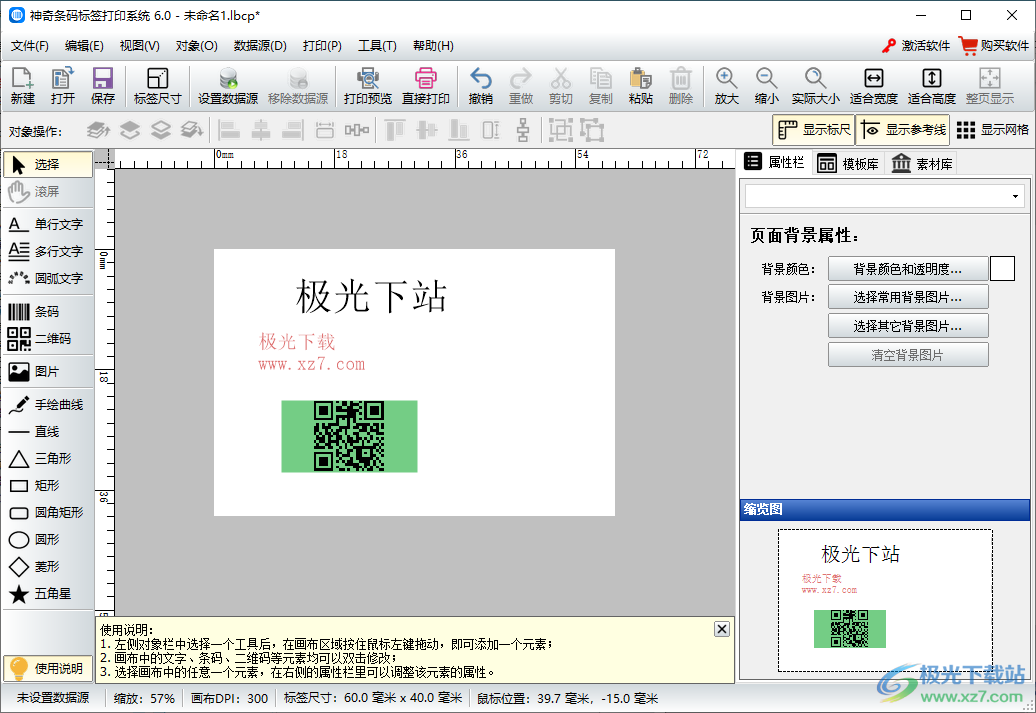This screenshot has width=1036, height=713.
Task: Zoom in with 放大 icon
Action: click(x=726, y=86)
